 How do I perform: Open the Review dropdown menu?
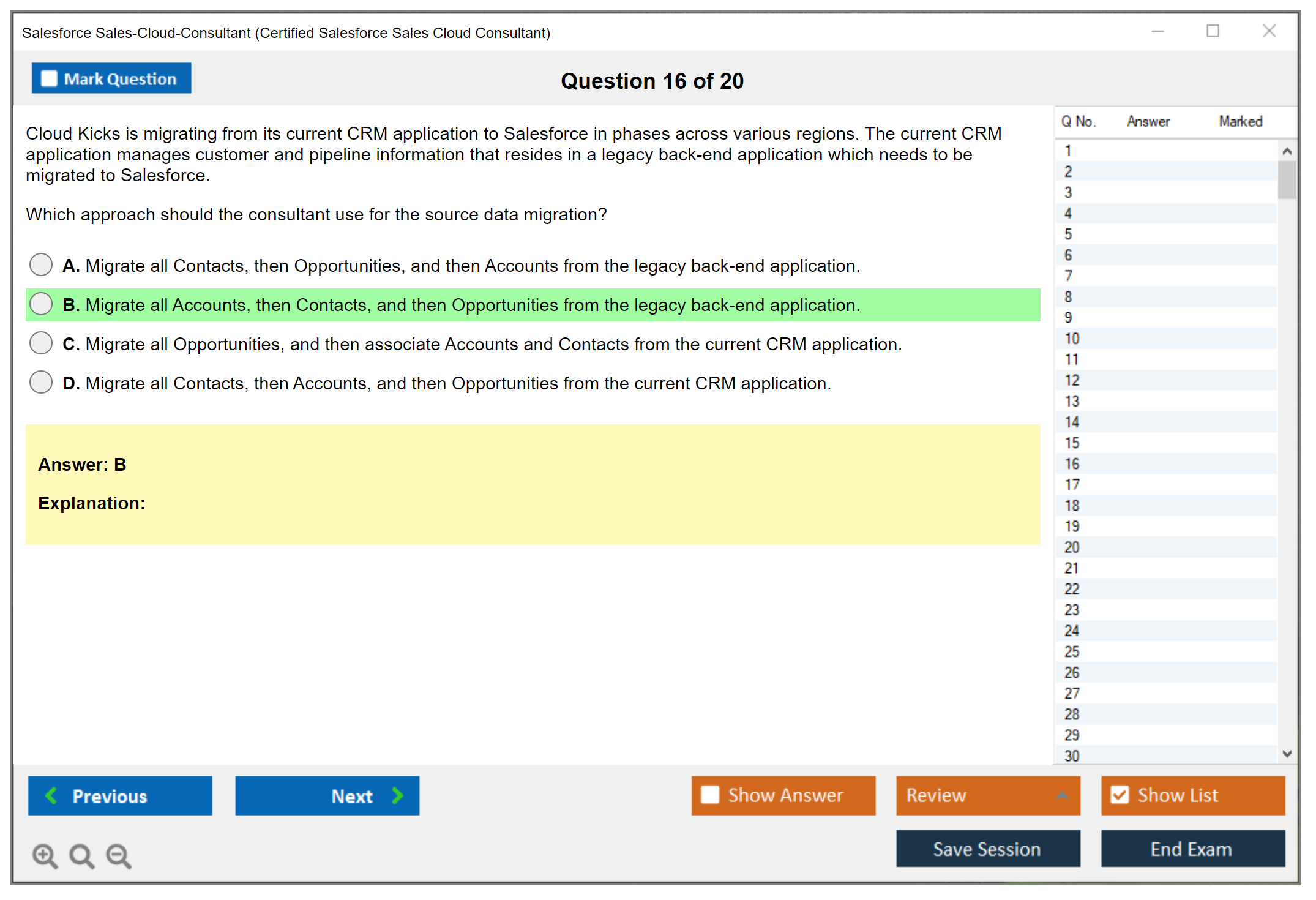(1062, 795)
